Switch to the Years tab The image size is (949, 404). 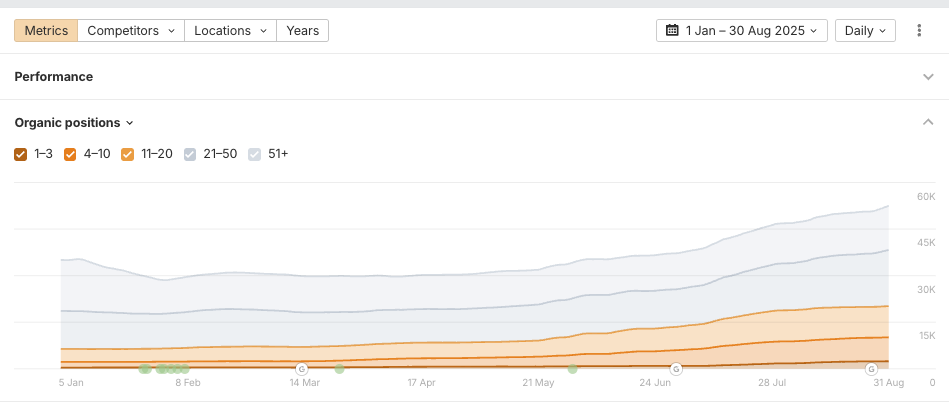pos(302,31)
